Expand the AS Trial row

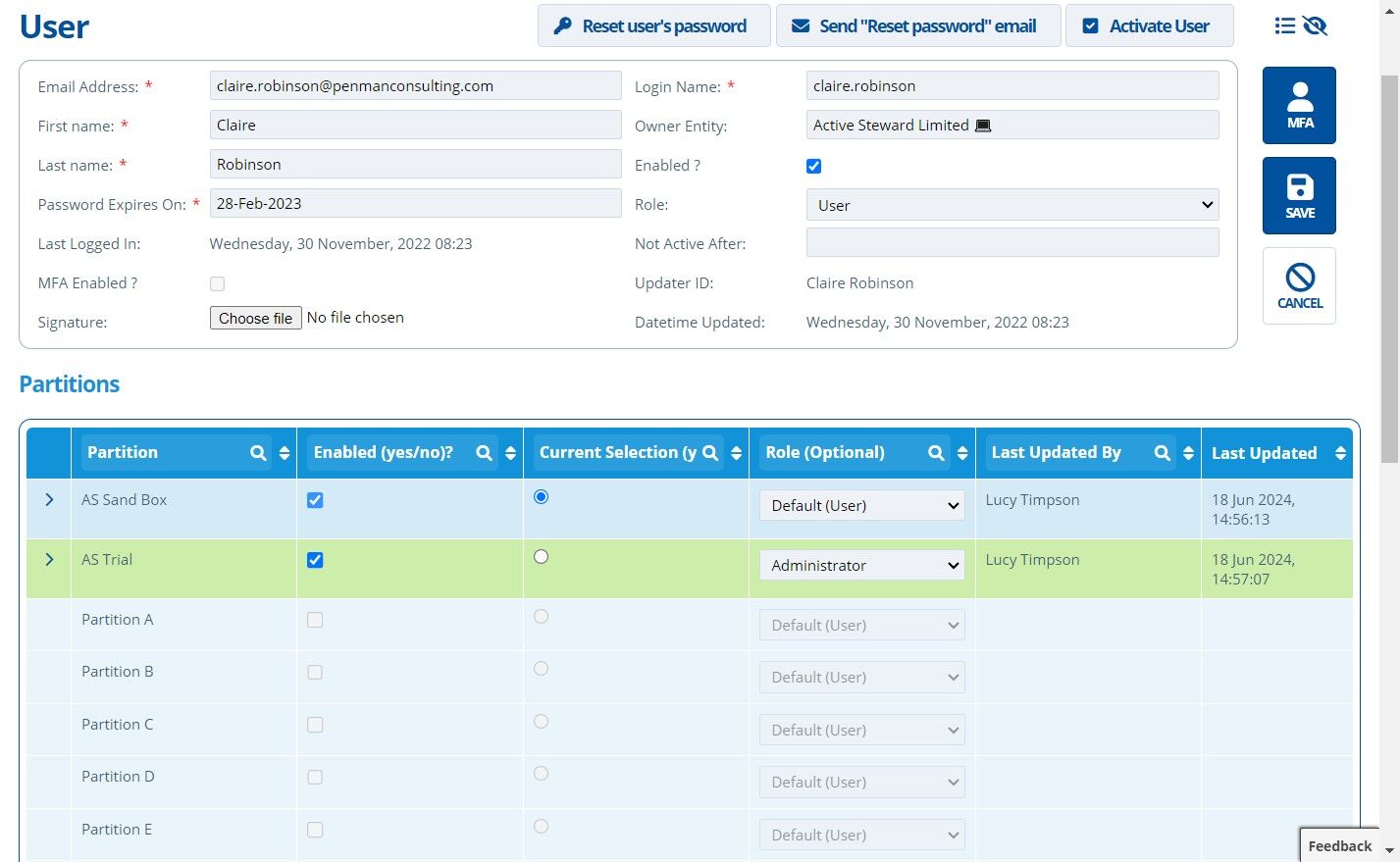[49, 560]
